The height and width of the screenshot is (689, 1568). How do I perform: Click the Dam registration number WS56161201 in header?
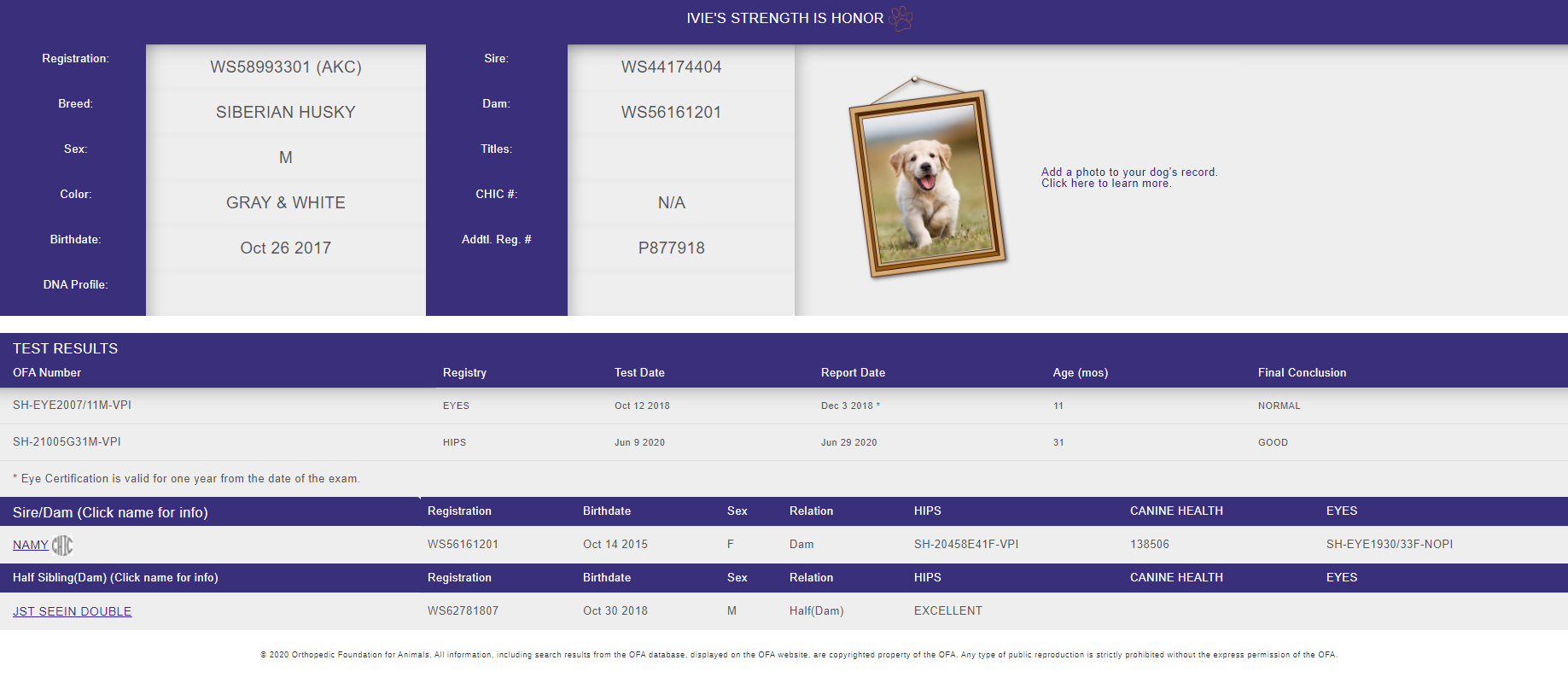pos(671,113)
